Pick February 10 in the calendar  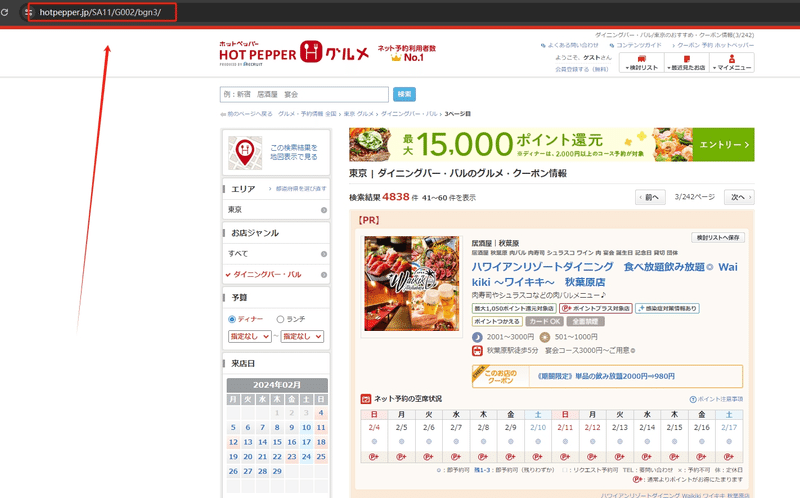click(306, 428)
